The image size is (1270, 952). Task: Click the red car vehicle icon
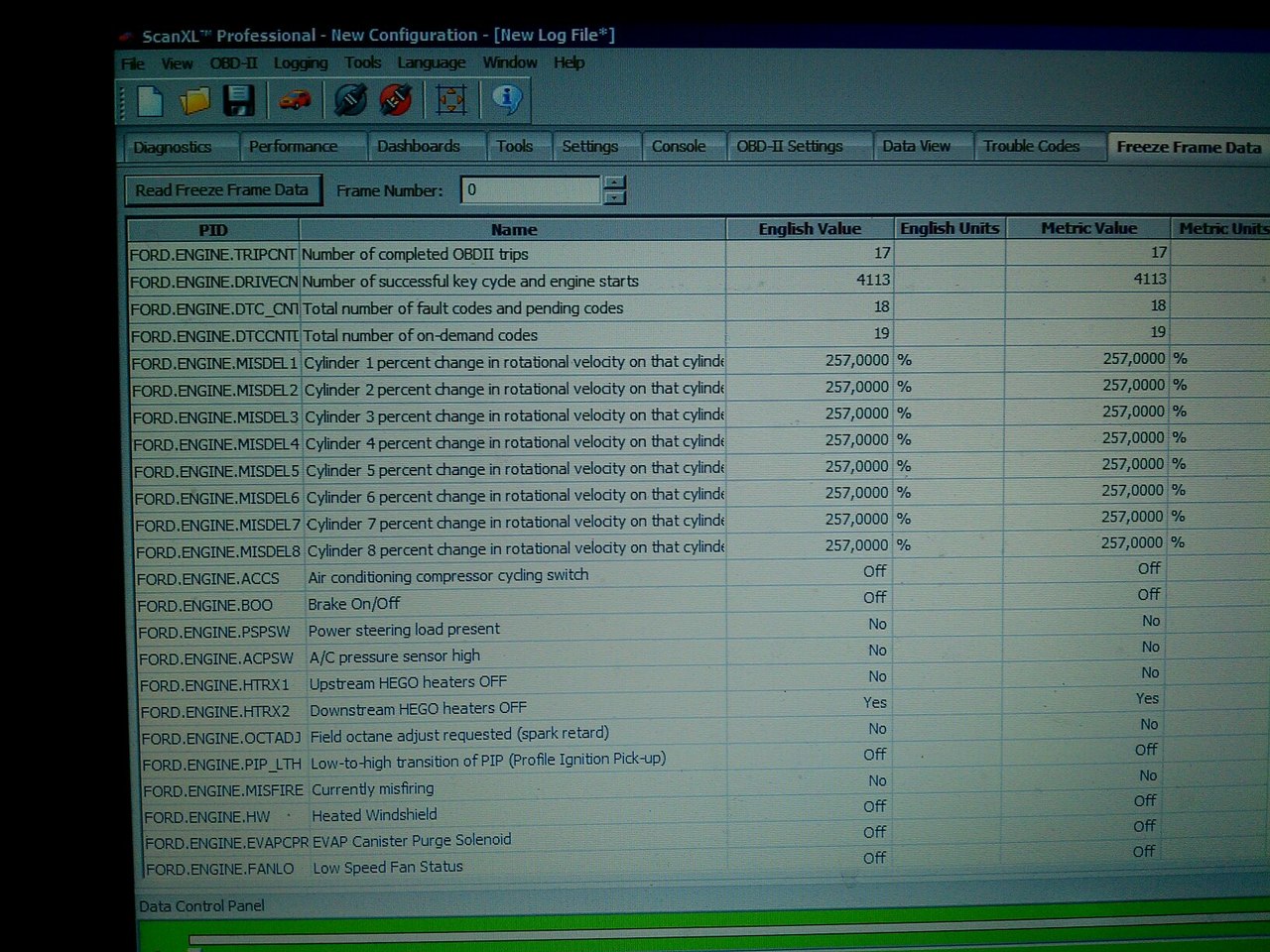(295, 100)
